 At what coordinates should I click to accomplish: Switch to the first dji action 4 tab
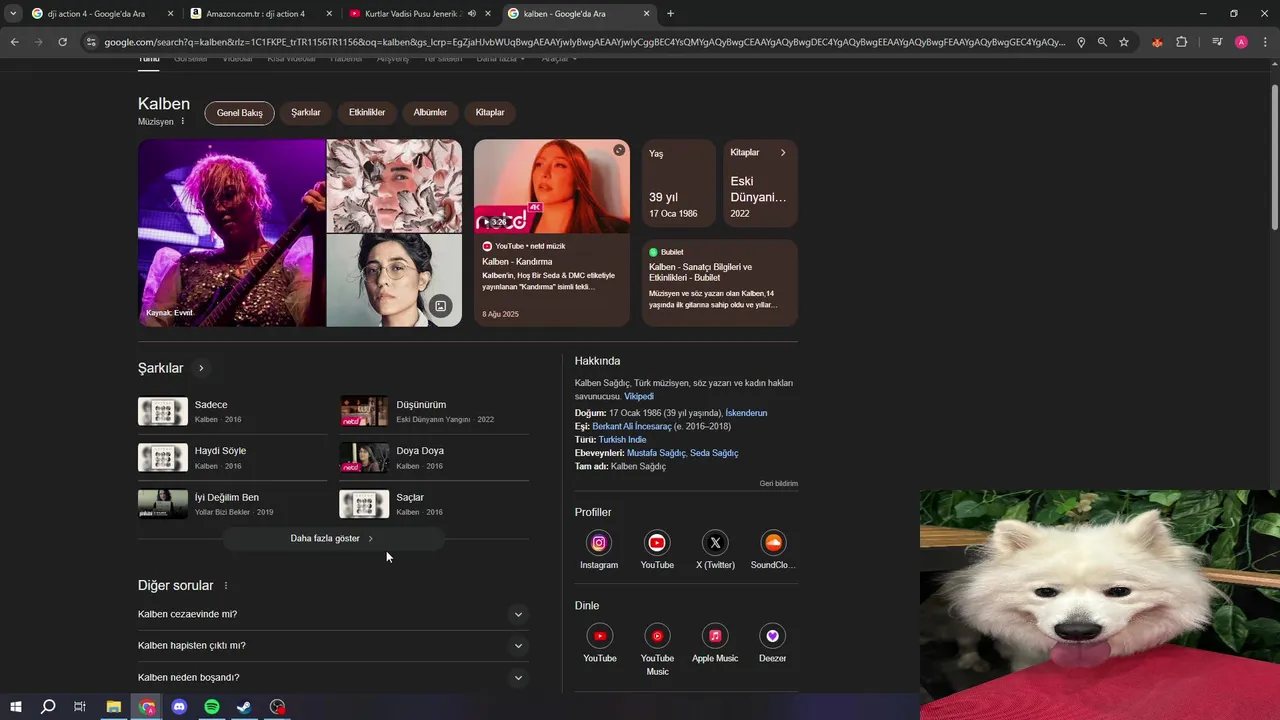pos(101,14)
